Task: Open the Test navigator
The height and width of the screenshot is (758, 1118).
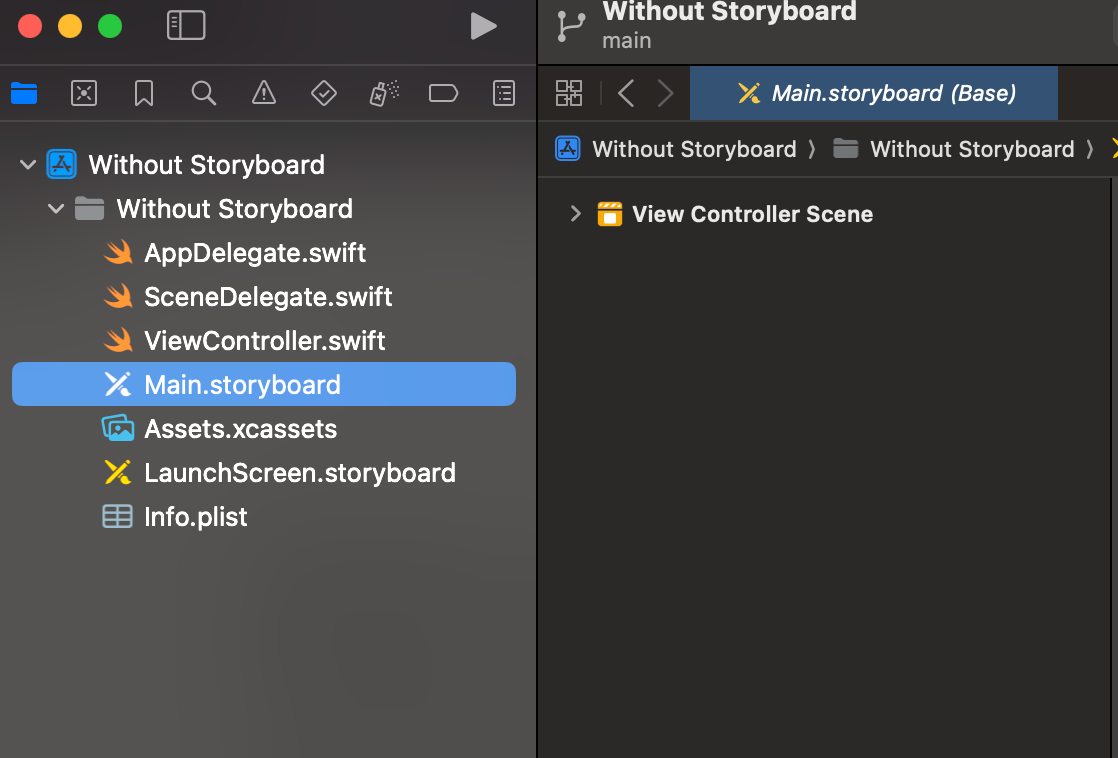Action: pyautogui.click(x=323, y=92)
